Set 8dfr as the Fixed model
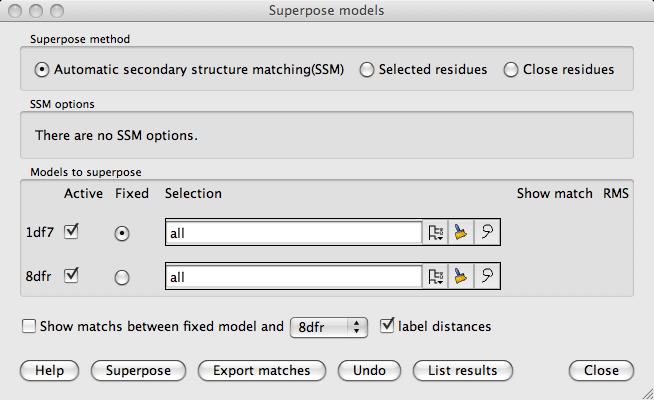This screenshot has height=400, width=654. (x=122, y=278)
